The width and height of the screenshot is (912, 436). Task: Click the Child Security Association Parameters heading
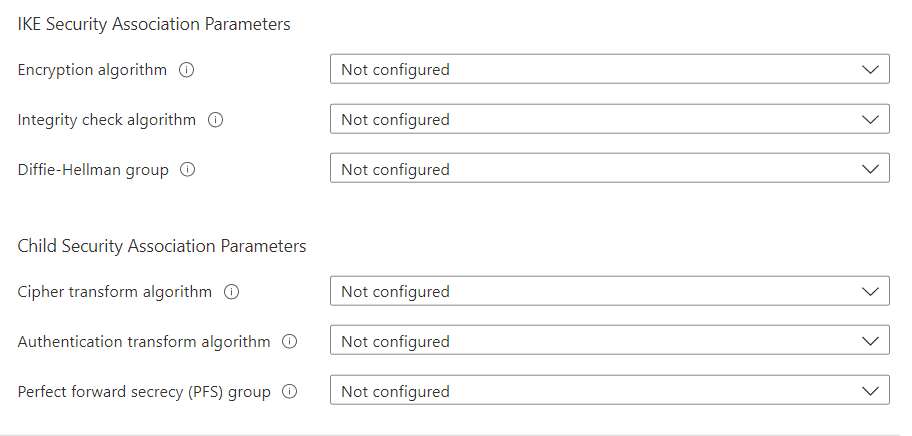[x=162, y=246]
